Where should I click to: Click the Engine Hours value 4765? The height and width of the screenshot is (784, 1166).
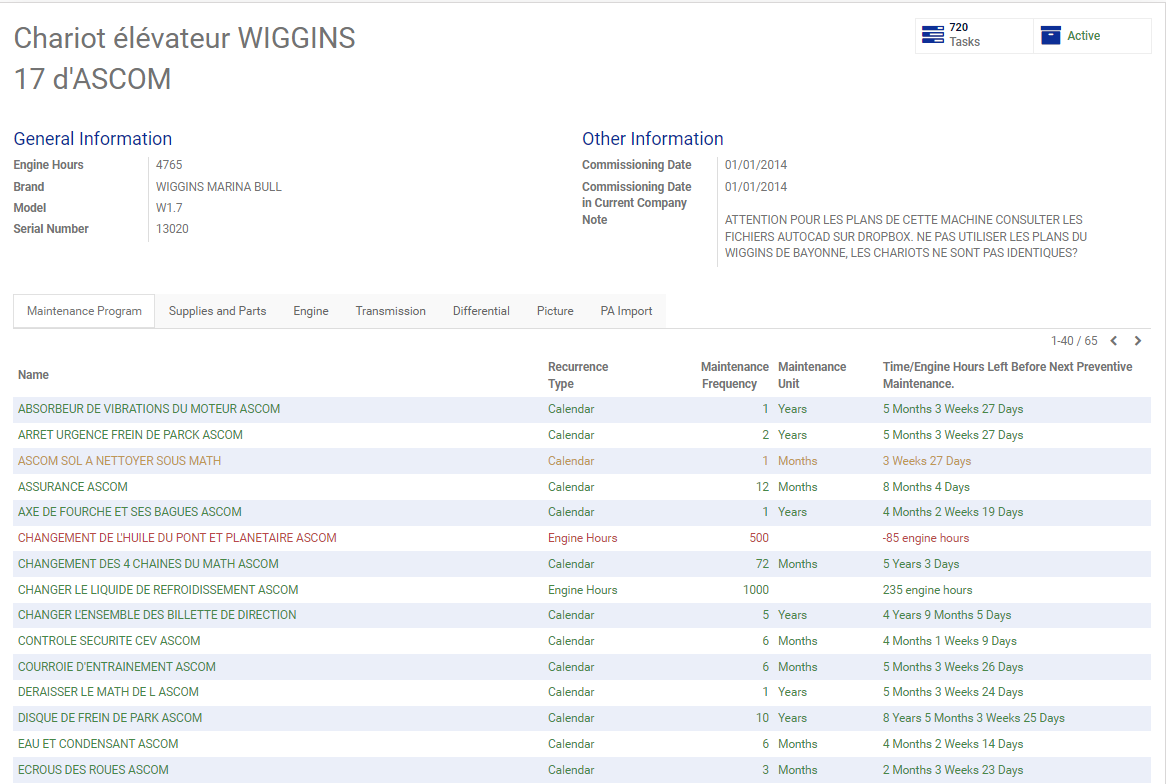click(x=169, y=165)
